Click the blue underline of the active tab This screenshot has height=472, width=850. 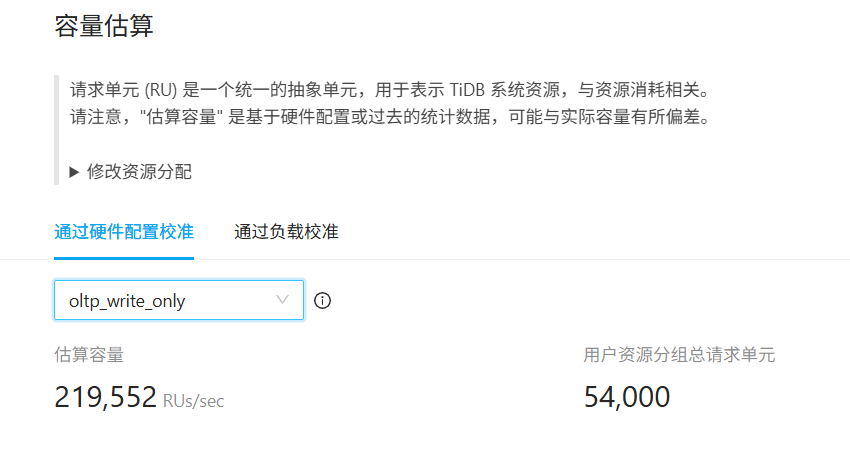124,257
